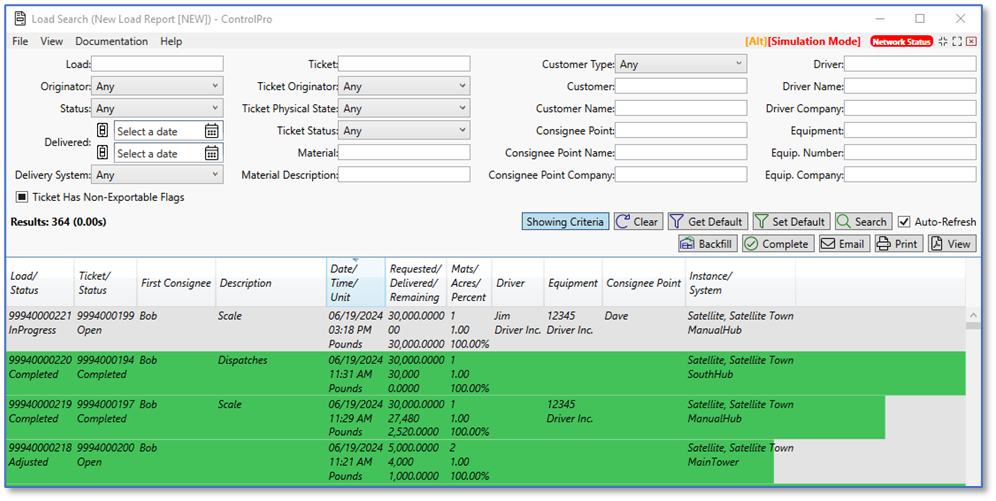Viewport: 996px width, 501px height.
Task: Open the calendar for second Delivered date
Action: pos(211,153)
